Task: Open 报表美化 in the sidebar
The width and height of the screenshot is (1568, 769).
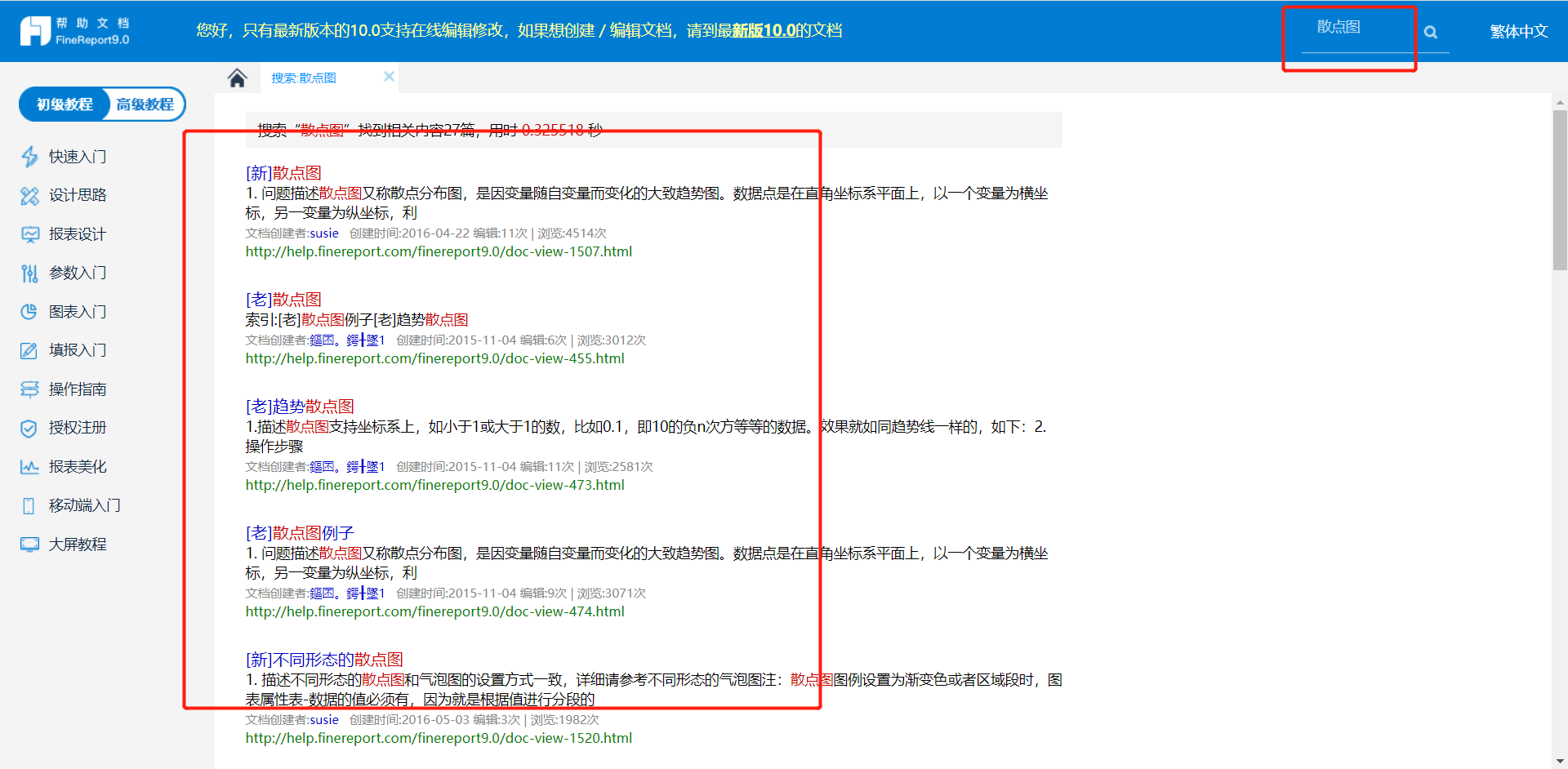Action: click(x=78, y=467)
